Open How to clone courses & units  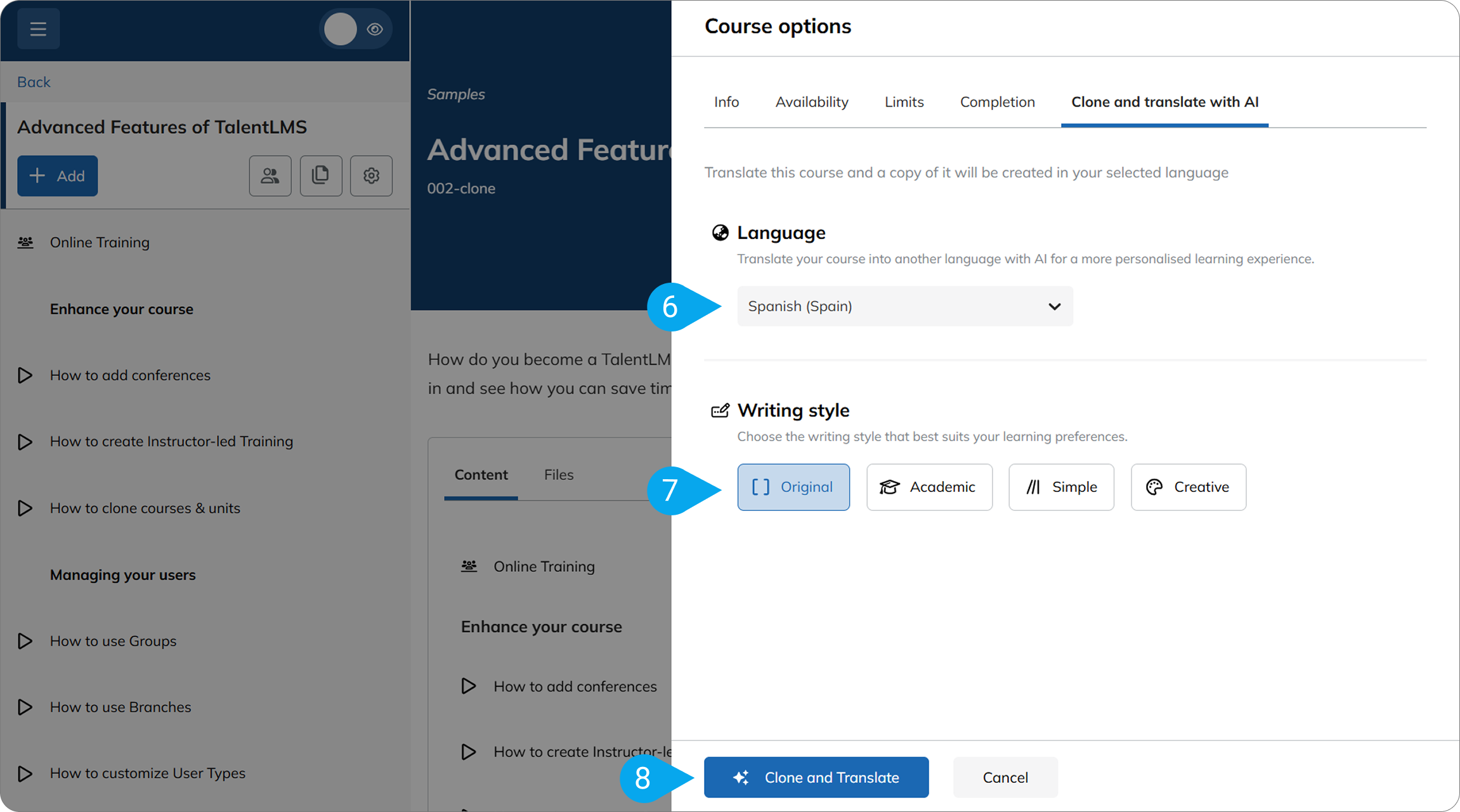(x=145, y=508)
